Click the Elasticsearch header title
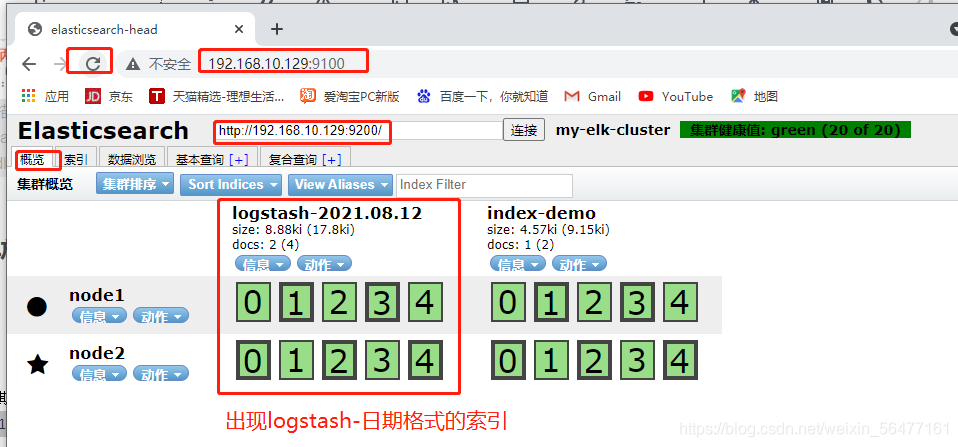 click(x=103, y=131)
